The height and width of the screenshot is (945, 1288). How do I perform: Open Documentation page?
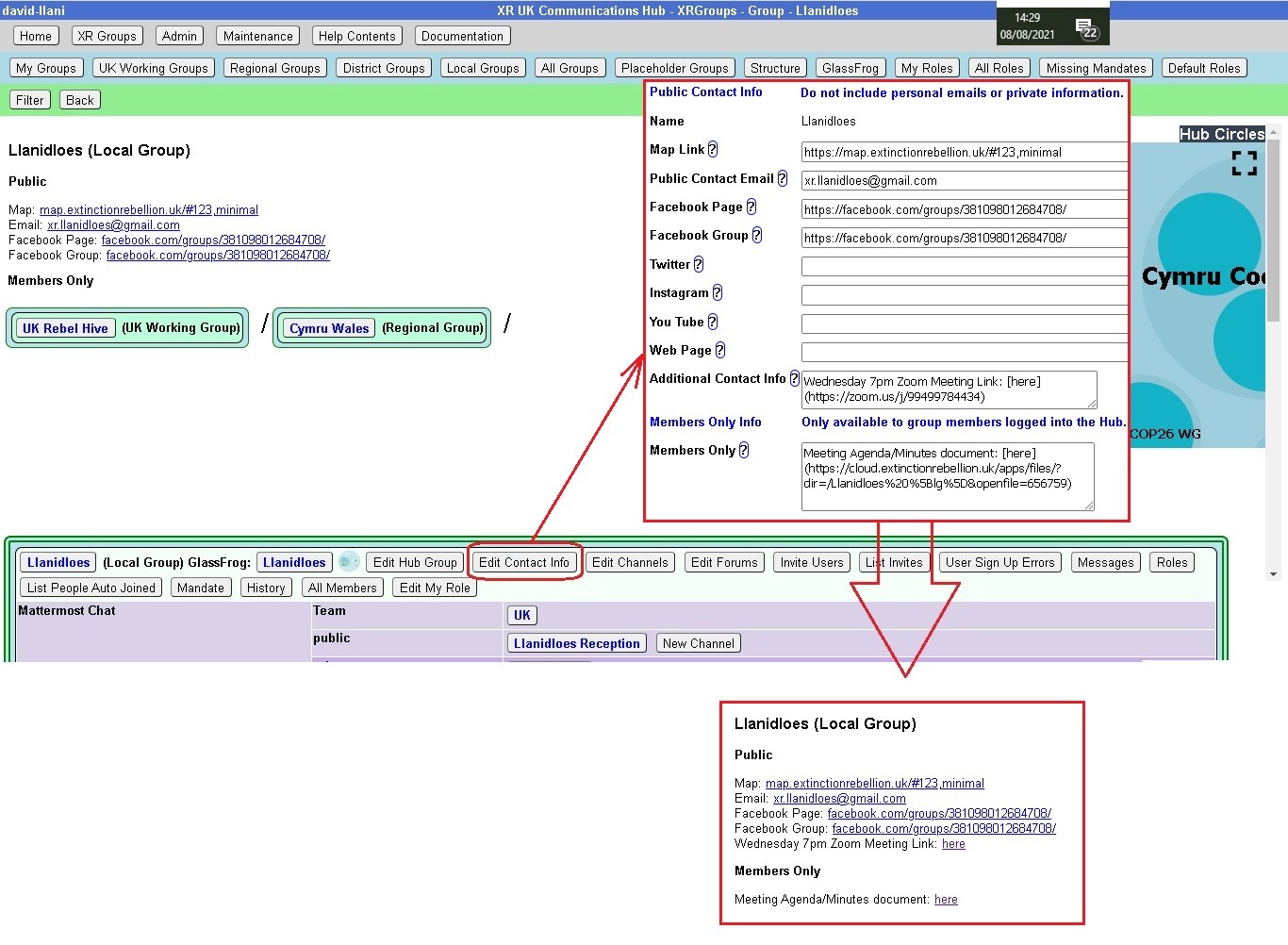pos(462,36)
